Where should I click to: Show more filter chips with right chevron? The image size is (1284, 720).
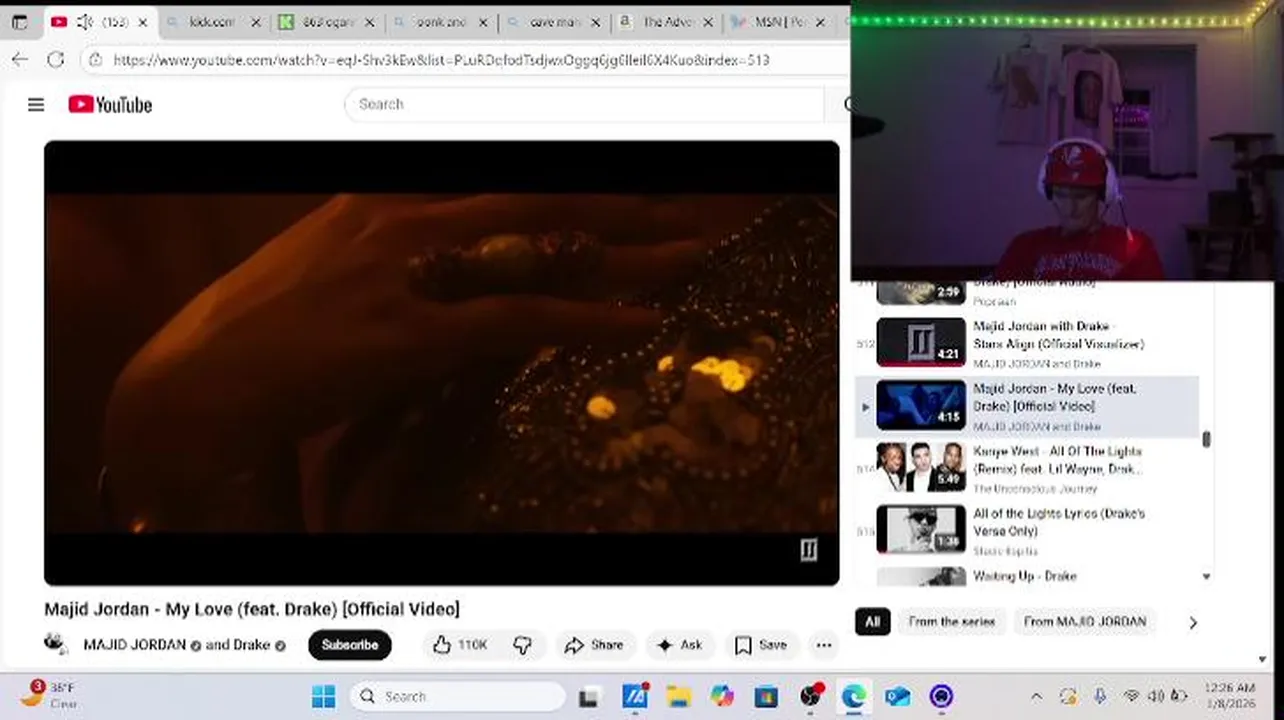pos(1192,622)
